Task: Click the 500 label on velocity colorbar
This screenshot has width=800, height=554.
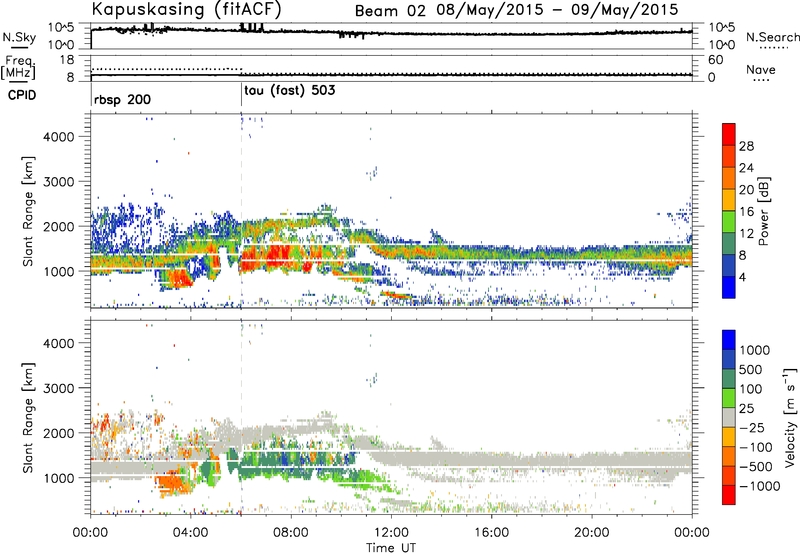Action: (x=751, y=370)
